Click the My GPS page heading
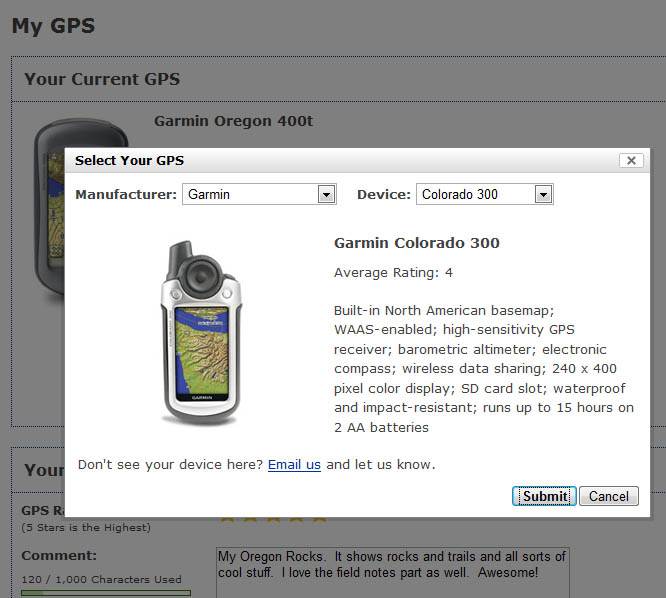Screen dimensions: 666x598 tap(54, 26)
